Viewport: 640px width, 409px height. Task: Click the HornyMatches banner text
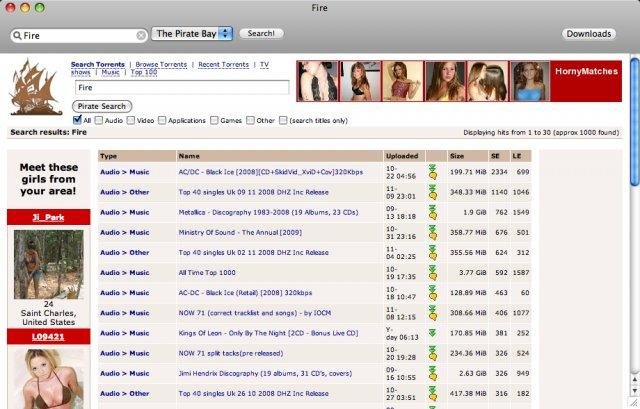point(586,71)
